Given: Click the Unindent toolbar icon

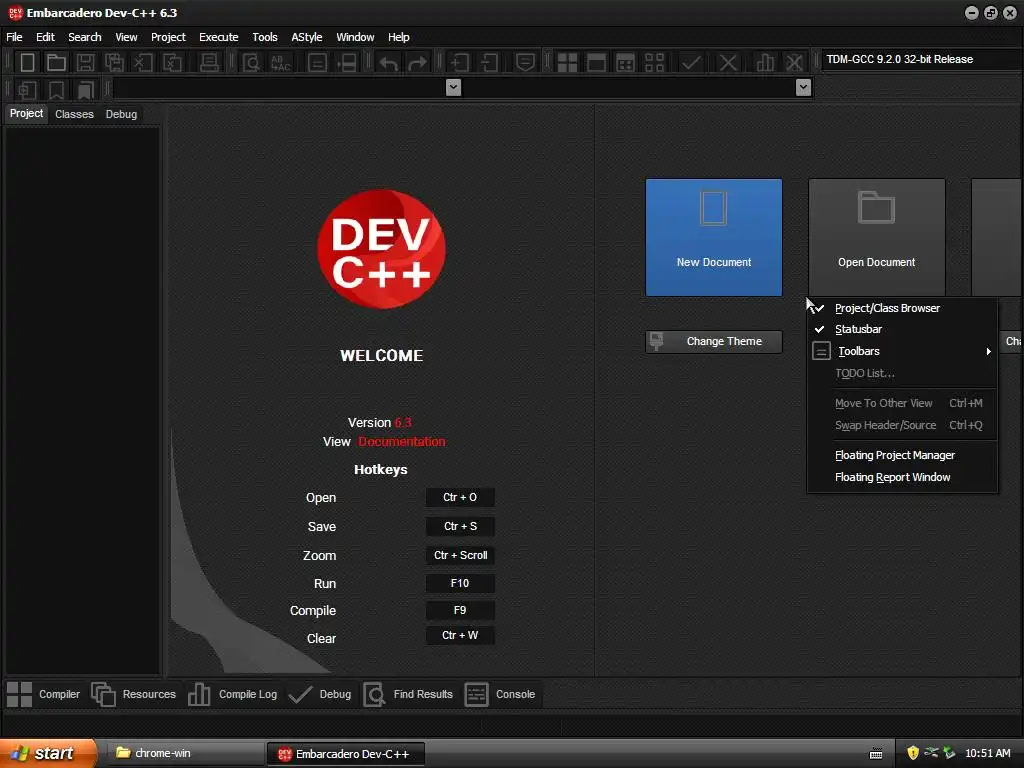Looking at the screenshot, I should click(489, 63).
